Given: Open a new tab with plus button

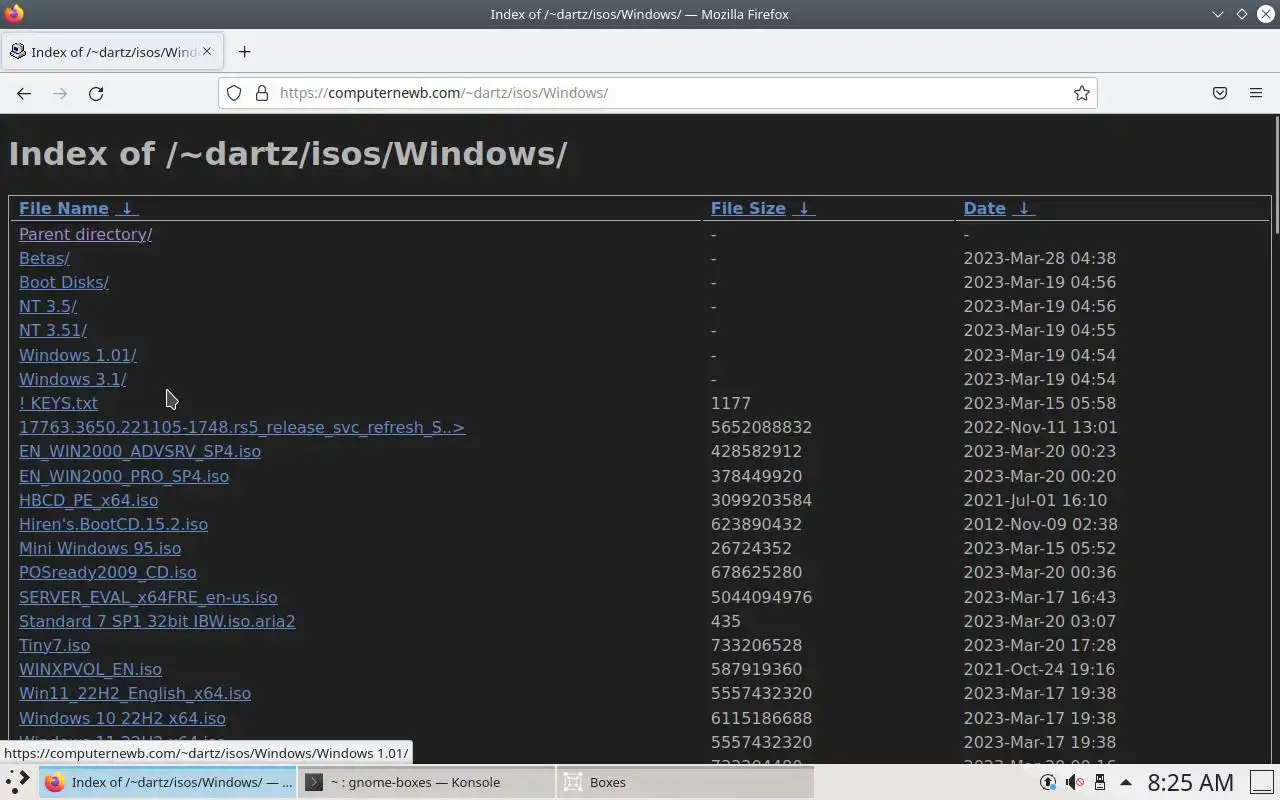Looking at the screenshot, I should tap(244, 52).
